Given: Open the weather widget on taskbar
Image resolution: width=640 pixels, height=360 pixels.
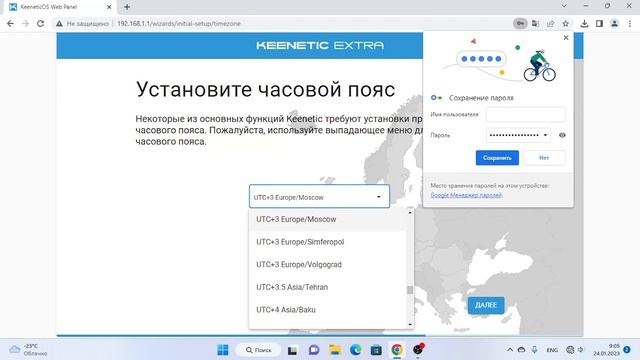Looking at the screenshot, I should tap(28, 350).
